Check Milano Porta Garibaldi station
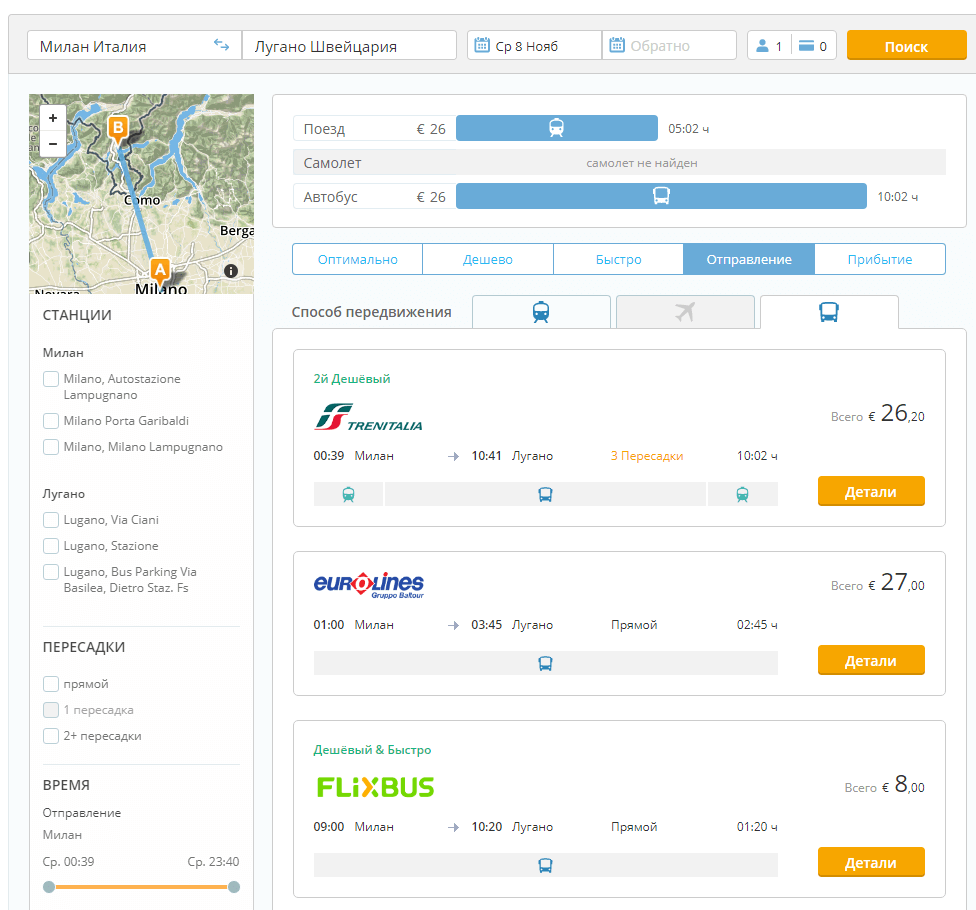This screenshot has width=976, height=910. tap(51, 421)
